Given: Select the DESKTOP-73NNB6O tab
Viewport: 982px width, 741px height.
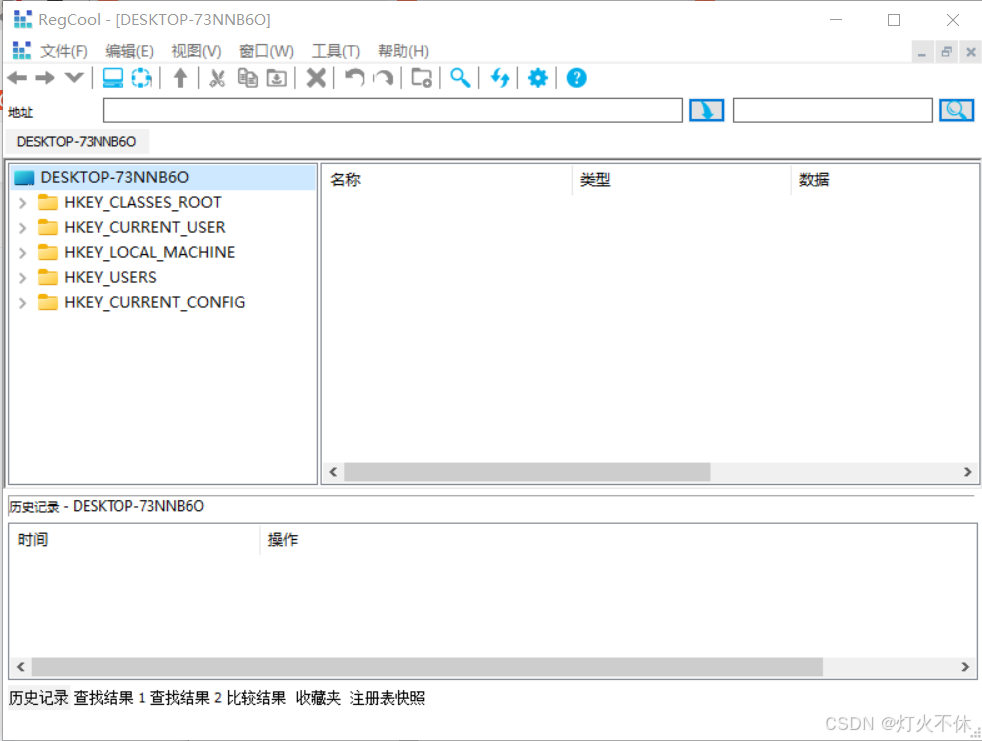Looking at the screenshot, I should coord(76,142).
